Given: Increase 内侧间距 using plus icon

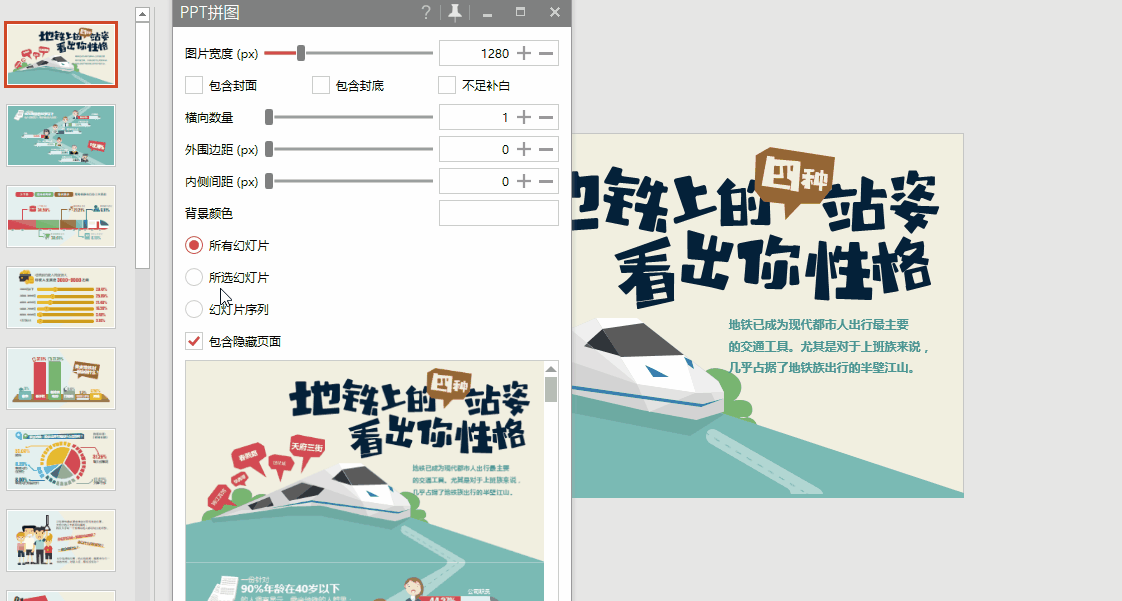Looking at the screenshot, I should (x=524, y=181).
